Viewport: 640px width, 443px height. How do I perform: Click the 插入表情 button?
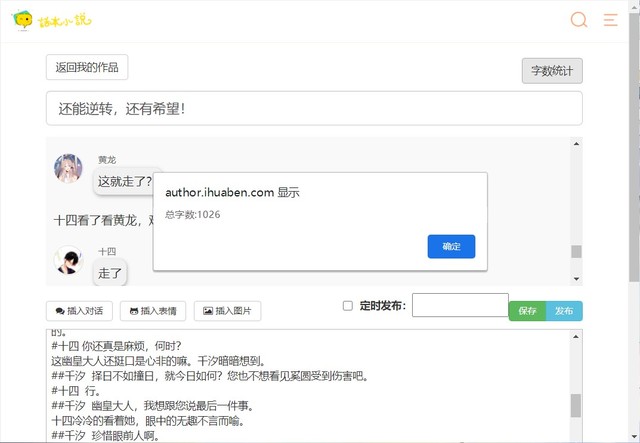click(x=153, y=311)
